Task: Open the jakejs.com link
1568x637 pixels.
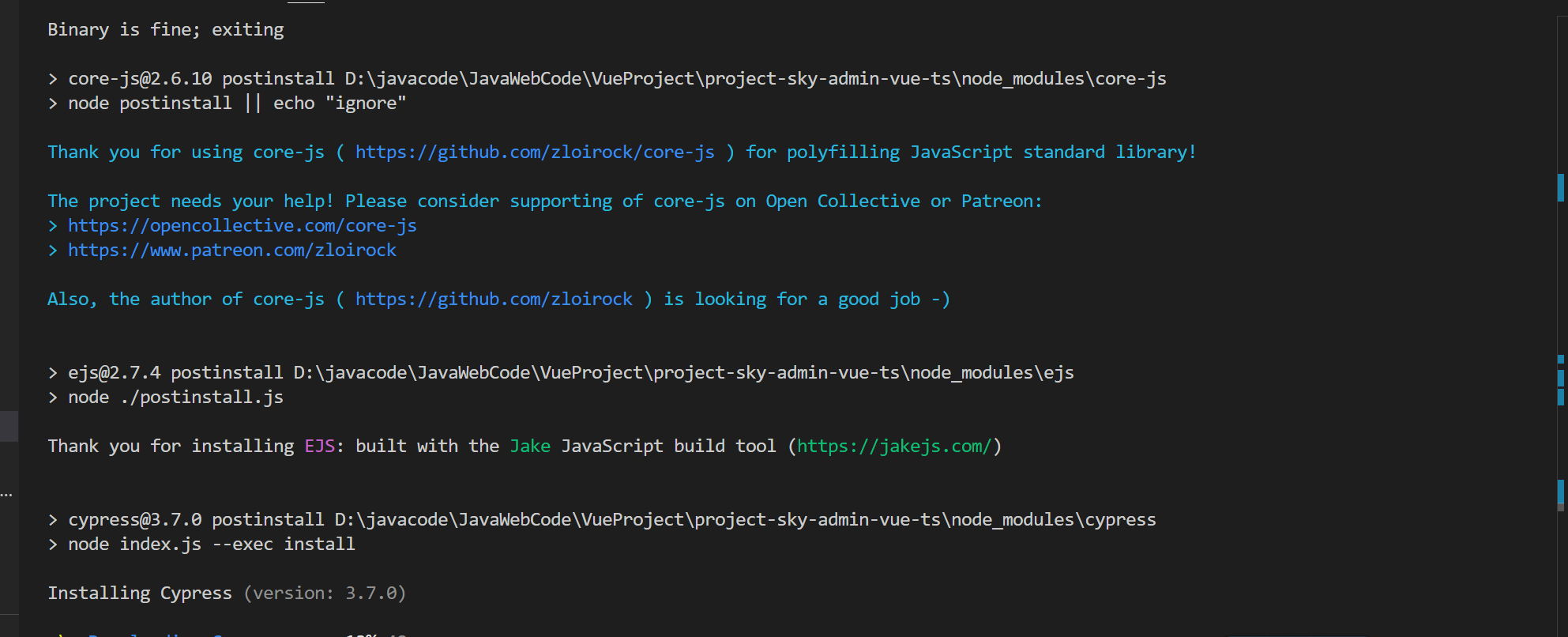Action: point(894,446)
